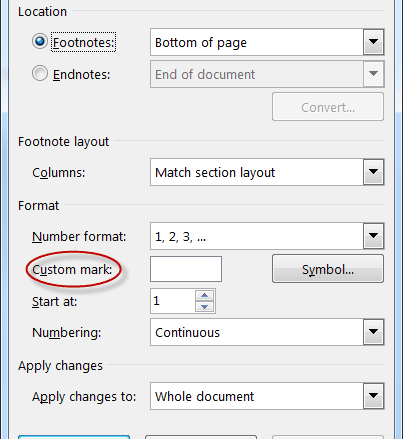The width and height of the screenshot is (403, 439).
Task: Expand the Number format dropdown arrow
Action: coord(373,236)
